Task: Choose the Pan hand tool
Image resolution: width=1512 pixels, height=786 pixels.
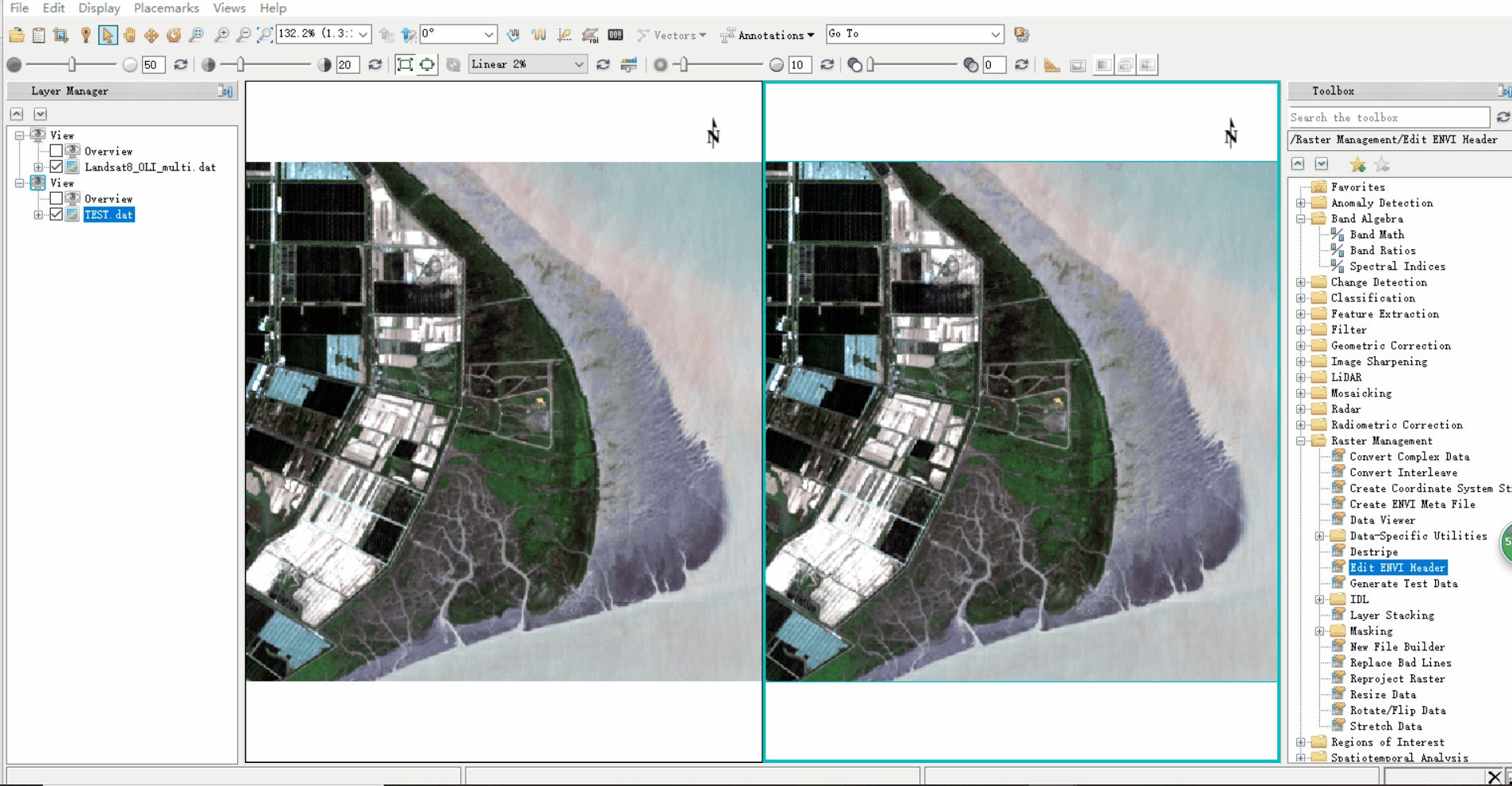Action: coord(129,35)
